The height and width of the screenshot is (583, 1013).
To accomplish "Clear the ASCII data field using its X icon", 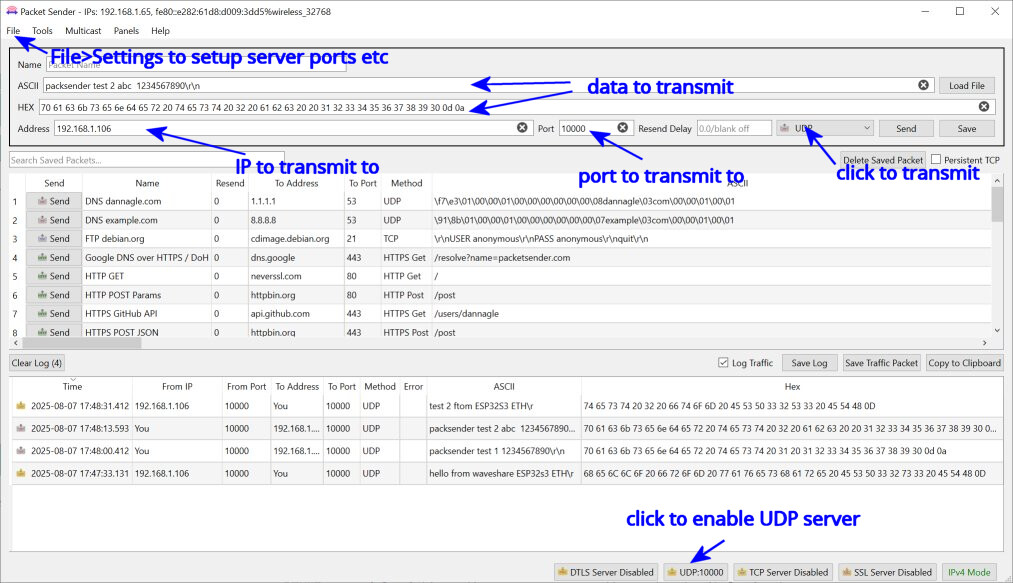I will pos(922,85).
